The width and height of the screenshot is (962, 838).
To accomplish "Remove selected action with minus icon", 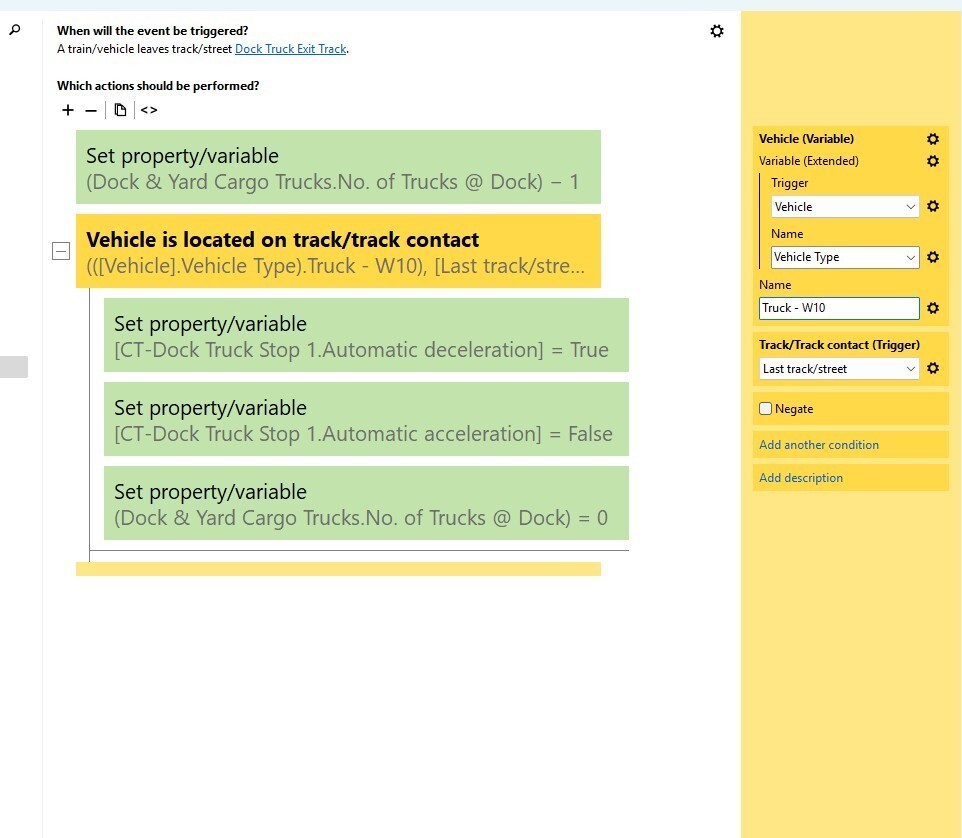I will [91, 110].
